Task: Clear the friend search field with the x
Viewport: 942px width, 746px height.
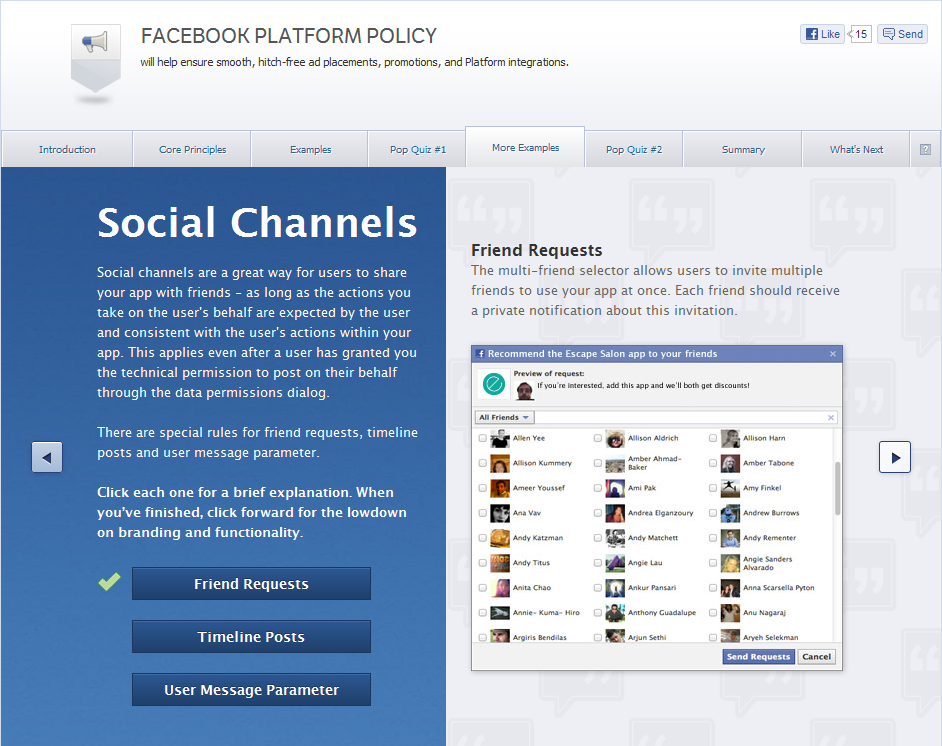Action: click(x=831, y=417)
